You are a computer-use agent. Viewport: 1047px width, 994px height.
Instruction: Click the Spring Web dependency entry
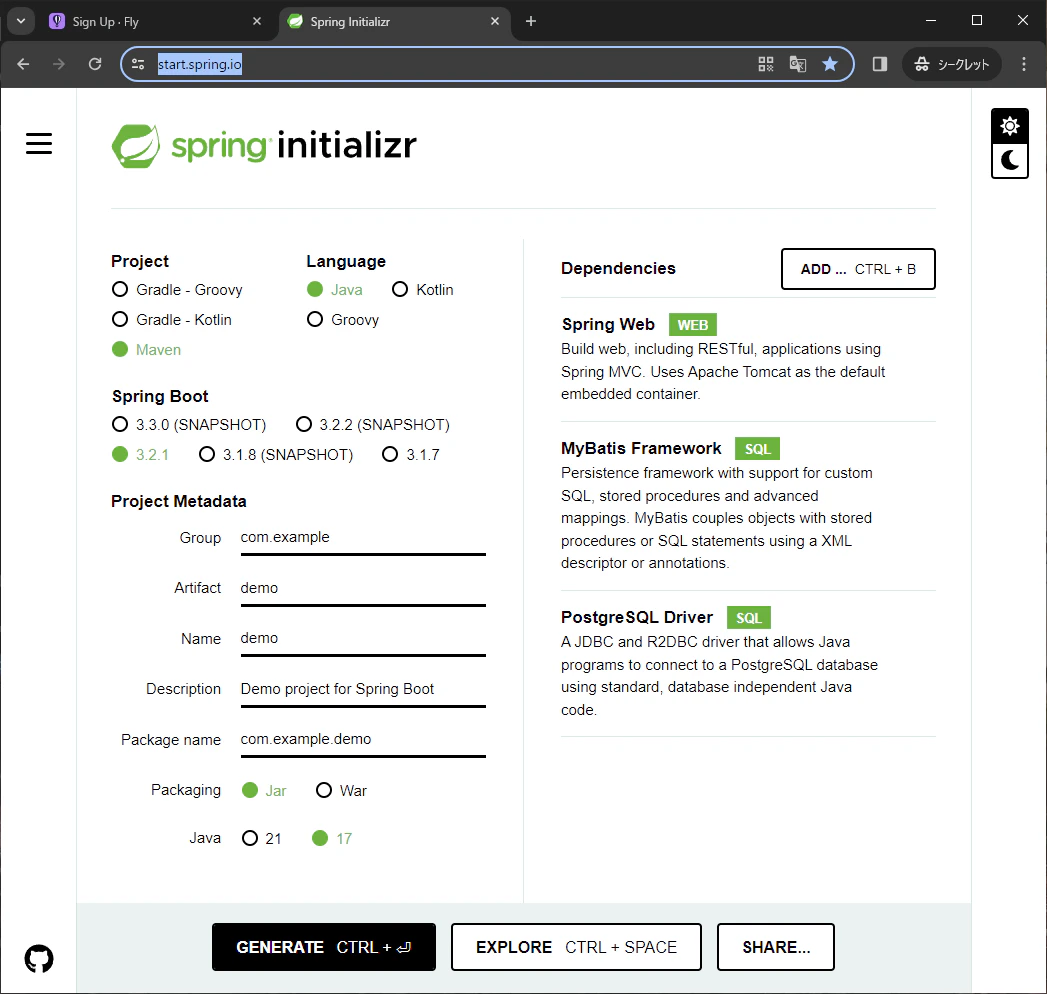tap(748, 358)
